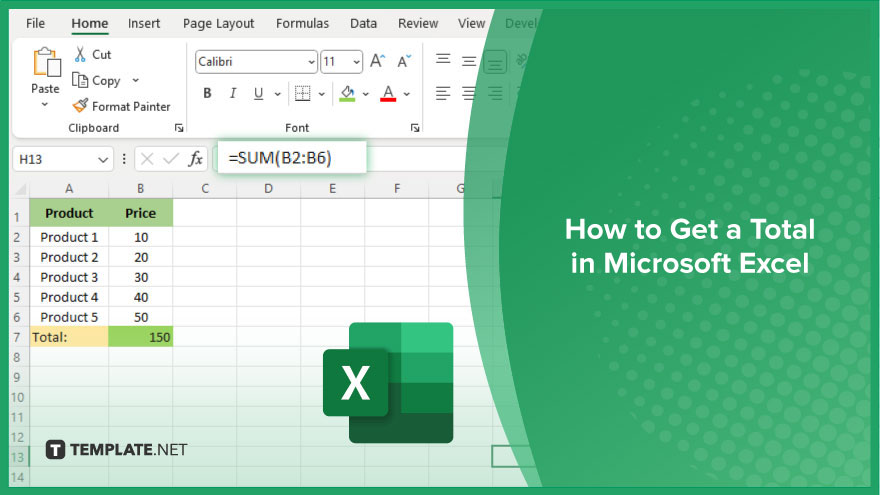Expand the Paste options arrow

coord(45,105)
